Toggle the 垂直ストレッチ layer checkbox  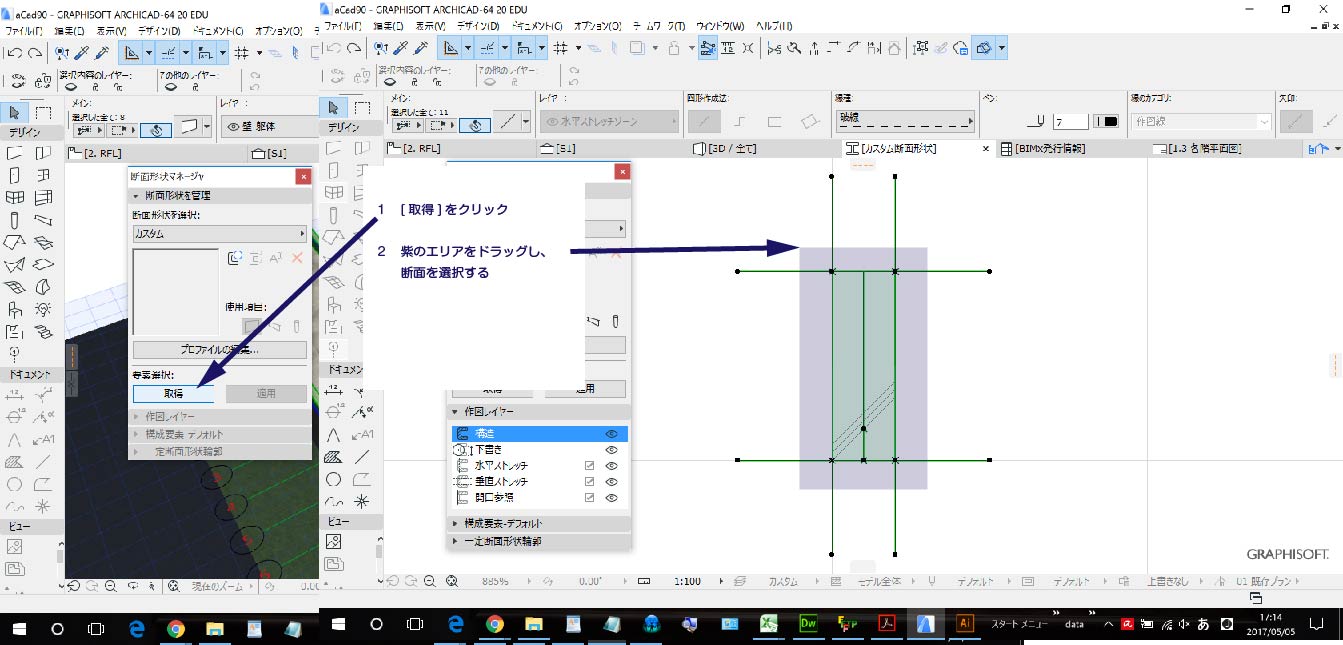pyautogui.click(x=590, y=482)
